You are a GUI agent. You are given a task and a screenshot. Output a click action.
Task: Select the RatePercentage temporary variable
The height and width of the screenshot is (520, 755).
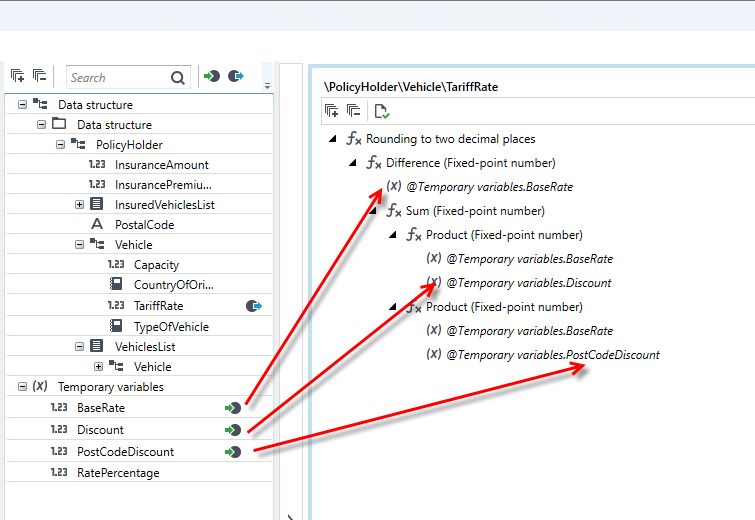[x=118, y=473]
